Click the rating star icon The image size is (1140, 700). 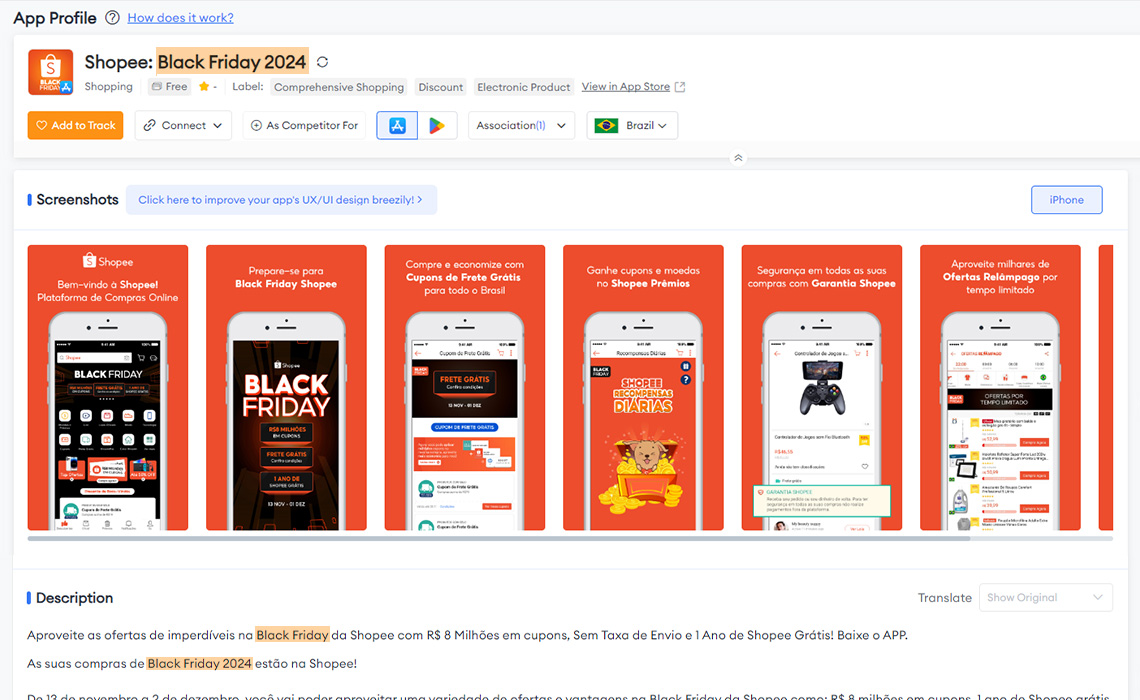[x=204, y=87]
